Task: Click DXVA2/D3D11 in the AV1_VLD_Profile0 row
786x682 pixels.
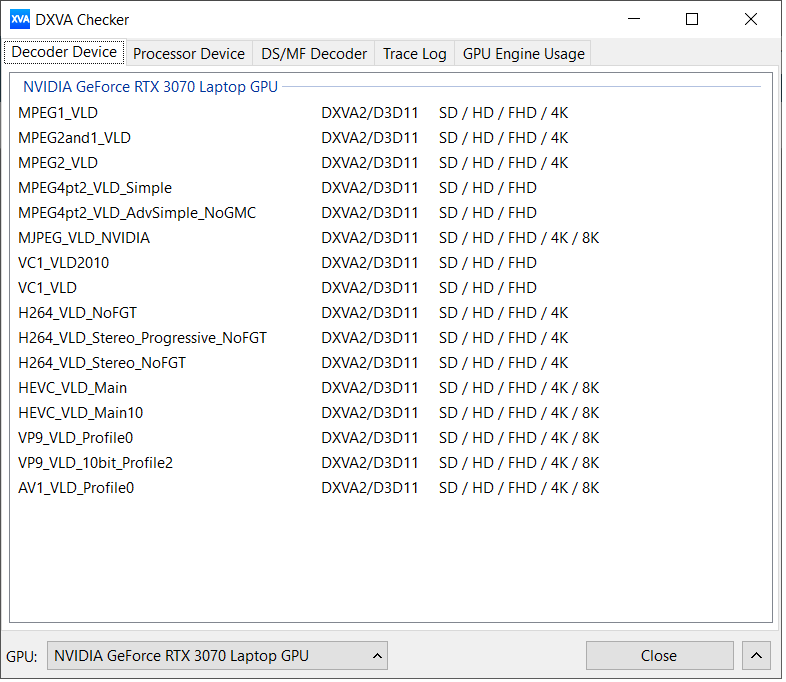Action: click(x=371, y=489)
